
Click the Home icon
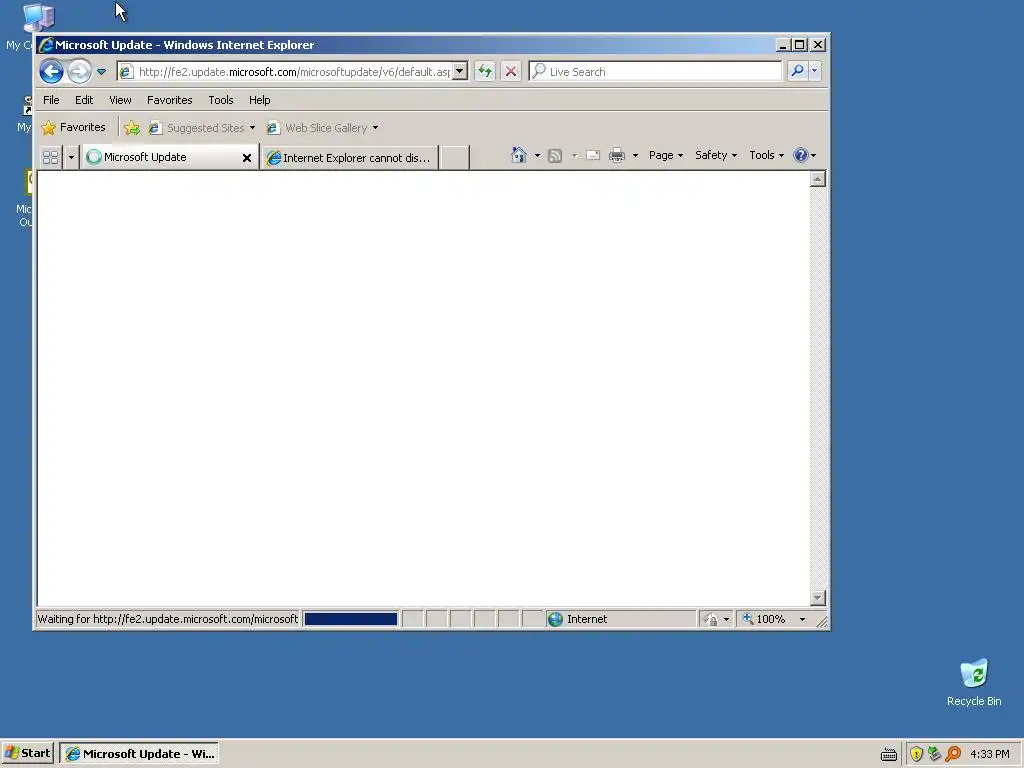[x=519, y=155]
